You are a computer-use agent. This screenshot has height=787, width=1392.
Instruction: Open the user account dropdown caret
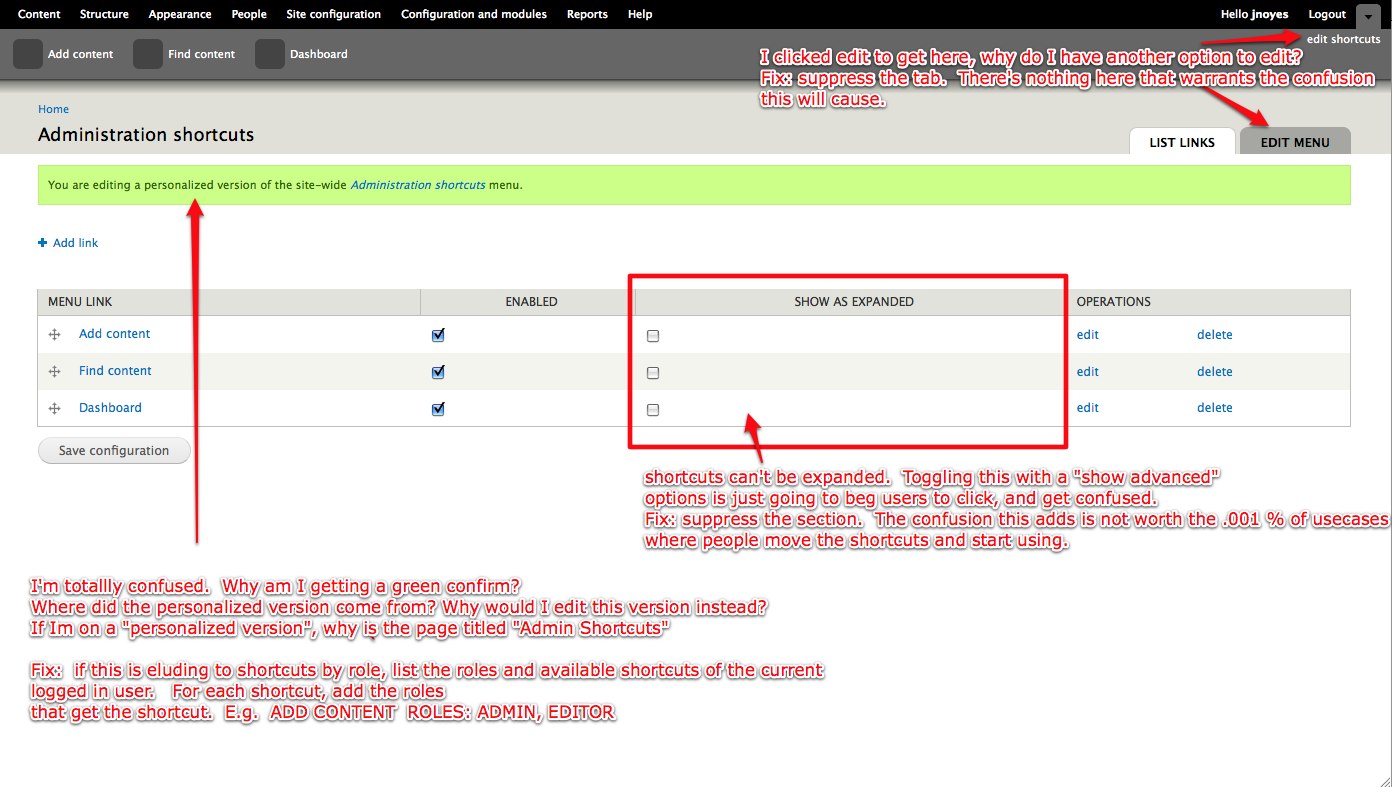coord(1368,14)
